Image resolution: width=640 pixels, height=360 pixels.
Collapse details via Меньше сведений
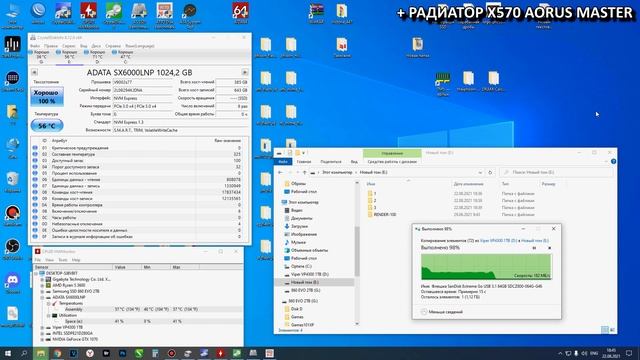(x=442, y=312)
